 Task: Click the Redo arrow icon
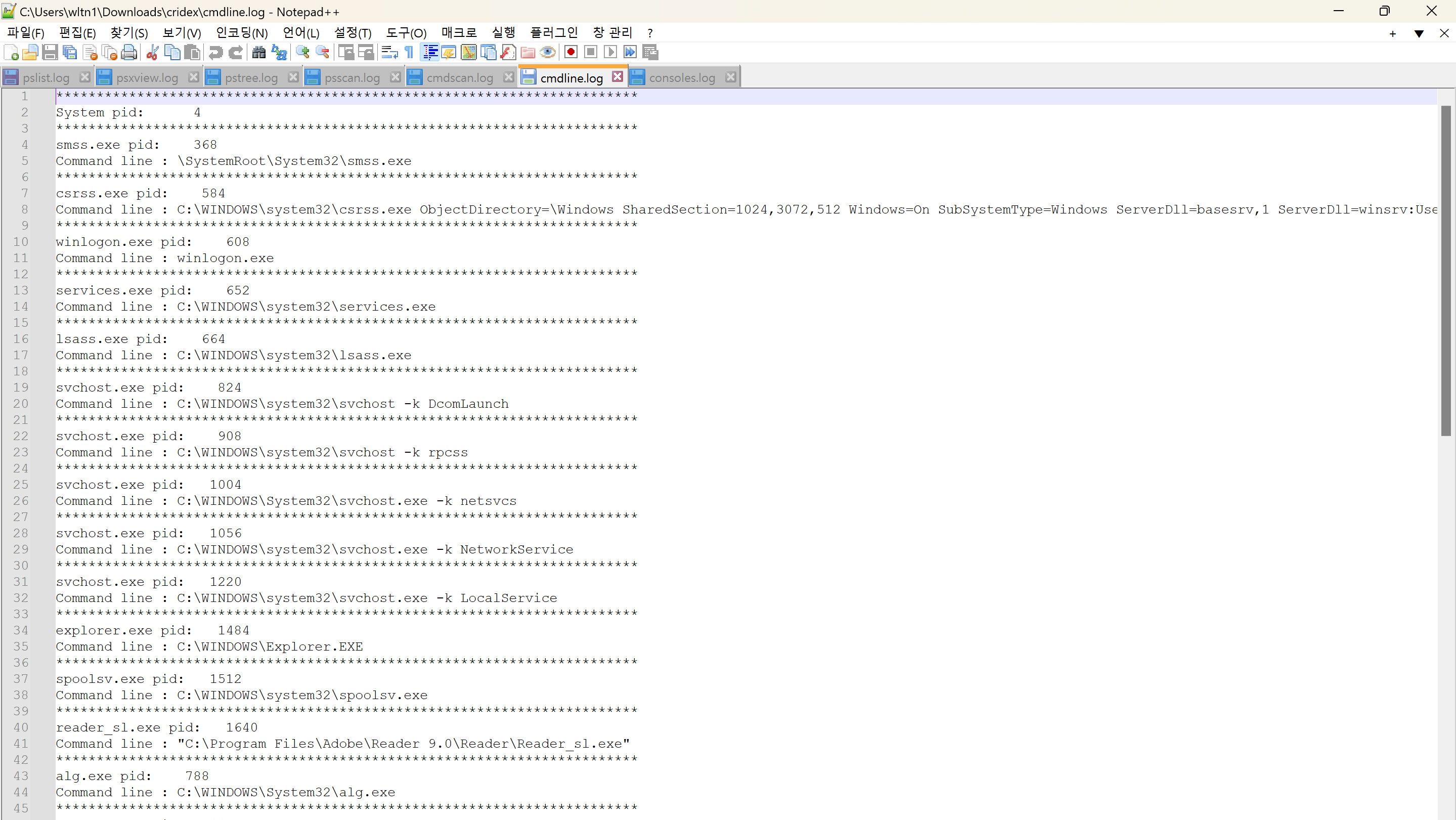click(x=235, y=53)
